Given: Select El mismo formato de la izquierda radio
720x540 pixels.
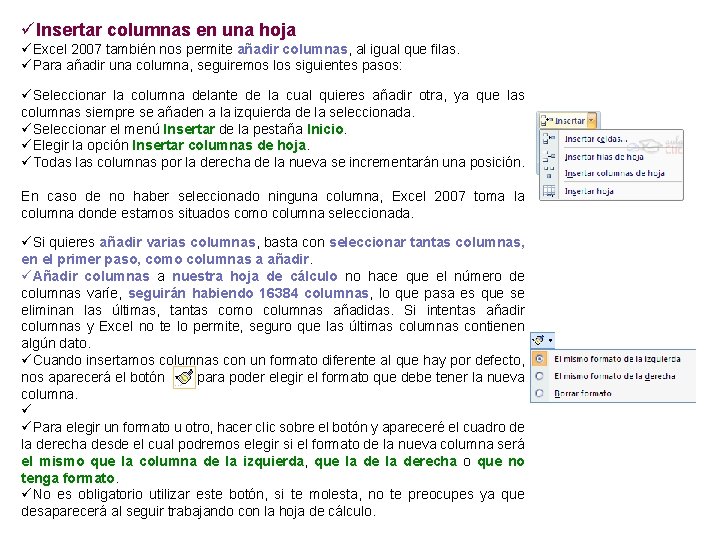Looking at the screenshot, I should click(539, 359).
